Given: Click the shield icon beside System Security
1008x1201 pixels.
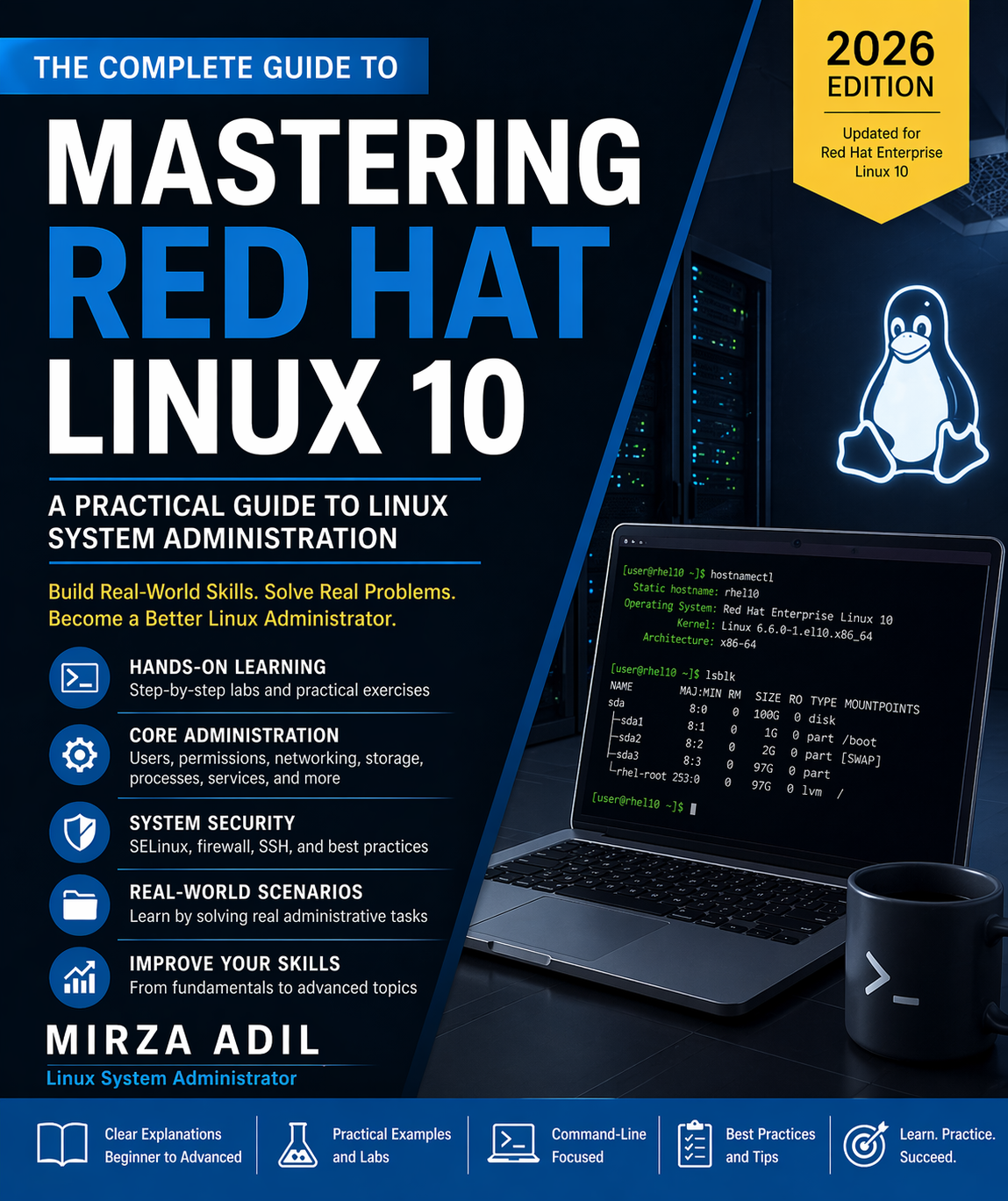Looking at the screenshot, I should pos(80,832).
